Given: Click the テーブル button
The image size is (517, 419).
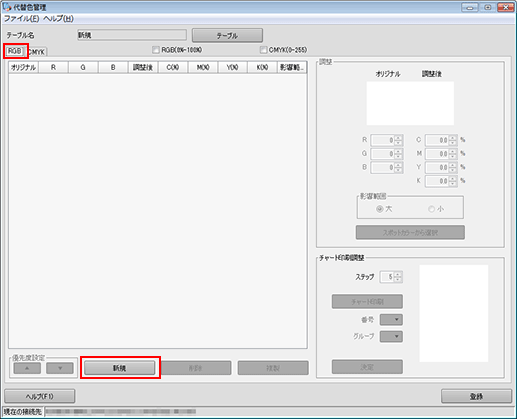Looking at the screenshot, I should (x=227, y=35).
